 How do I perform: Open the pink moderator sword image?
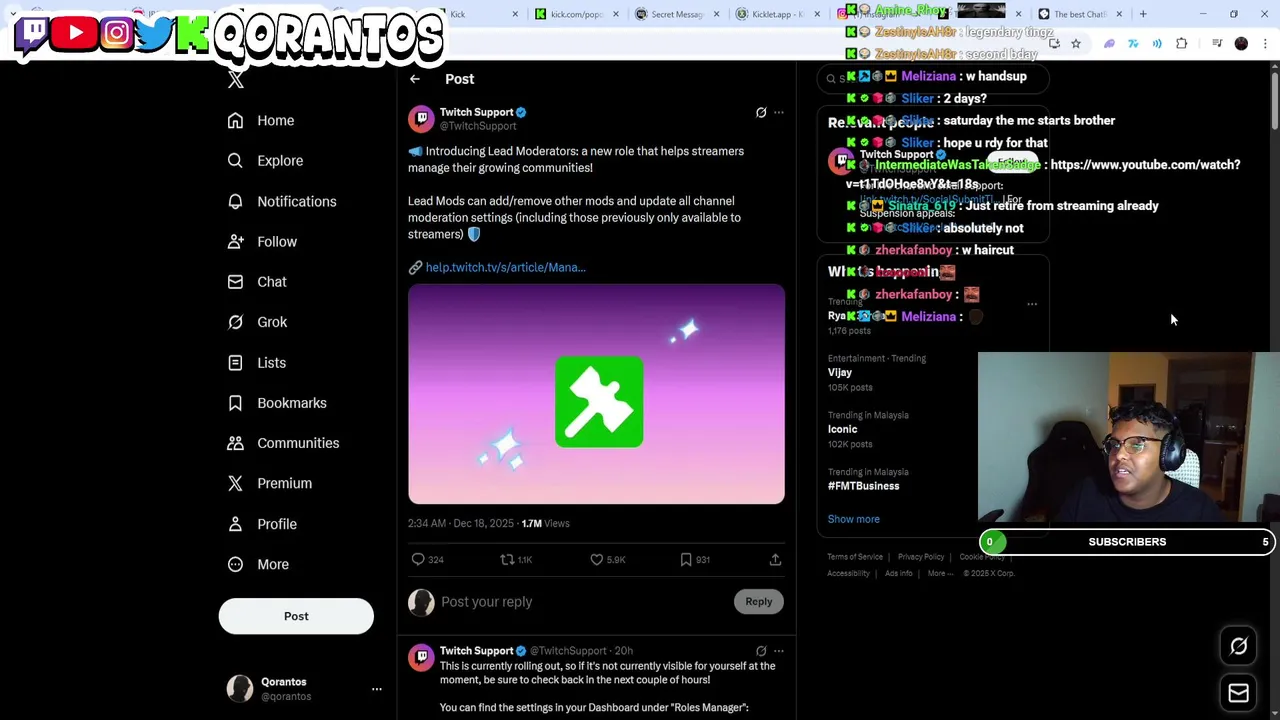pos(596,394)
